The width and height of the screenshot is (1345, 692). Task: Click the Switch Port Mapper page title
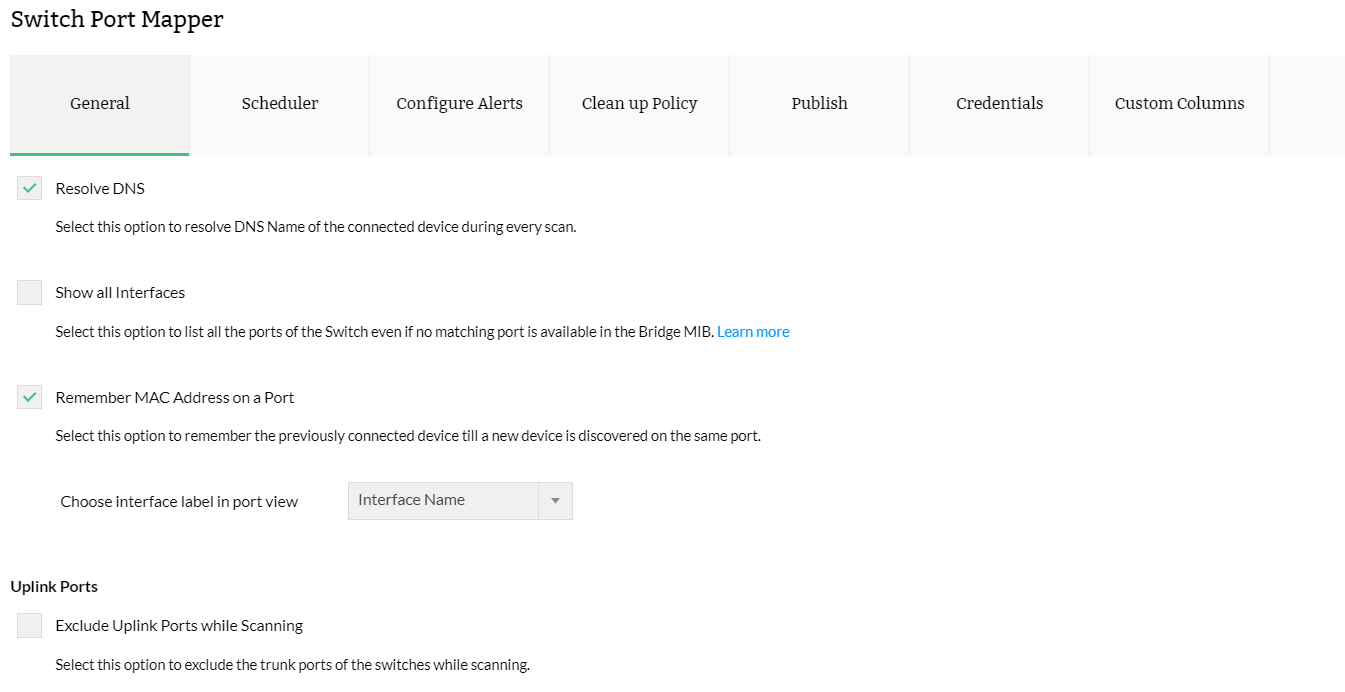[x=117, y=19]
